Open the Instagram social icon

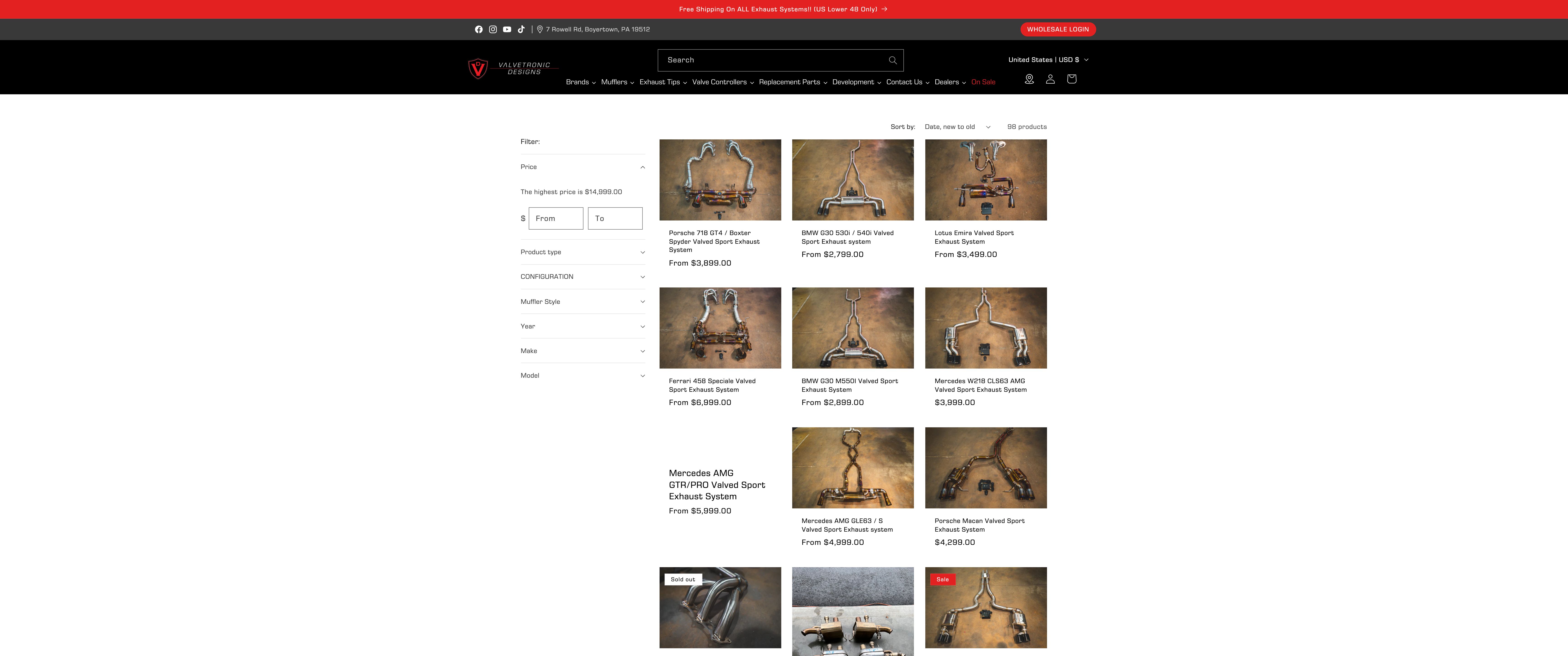[x=493, y=29]
